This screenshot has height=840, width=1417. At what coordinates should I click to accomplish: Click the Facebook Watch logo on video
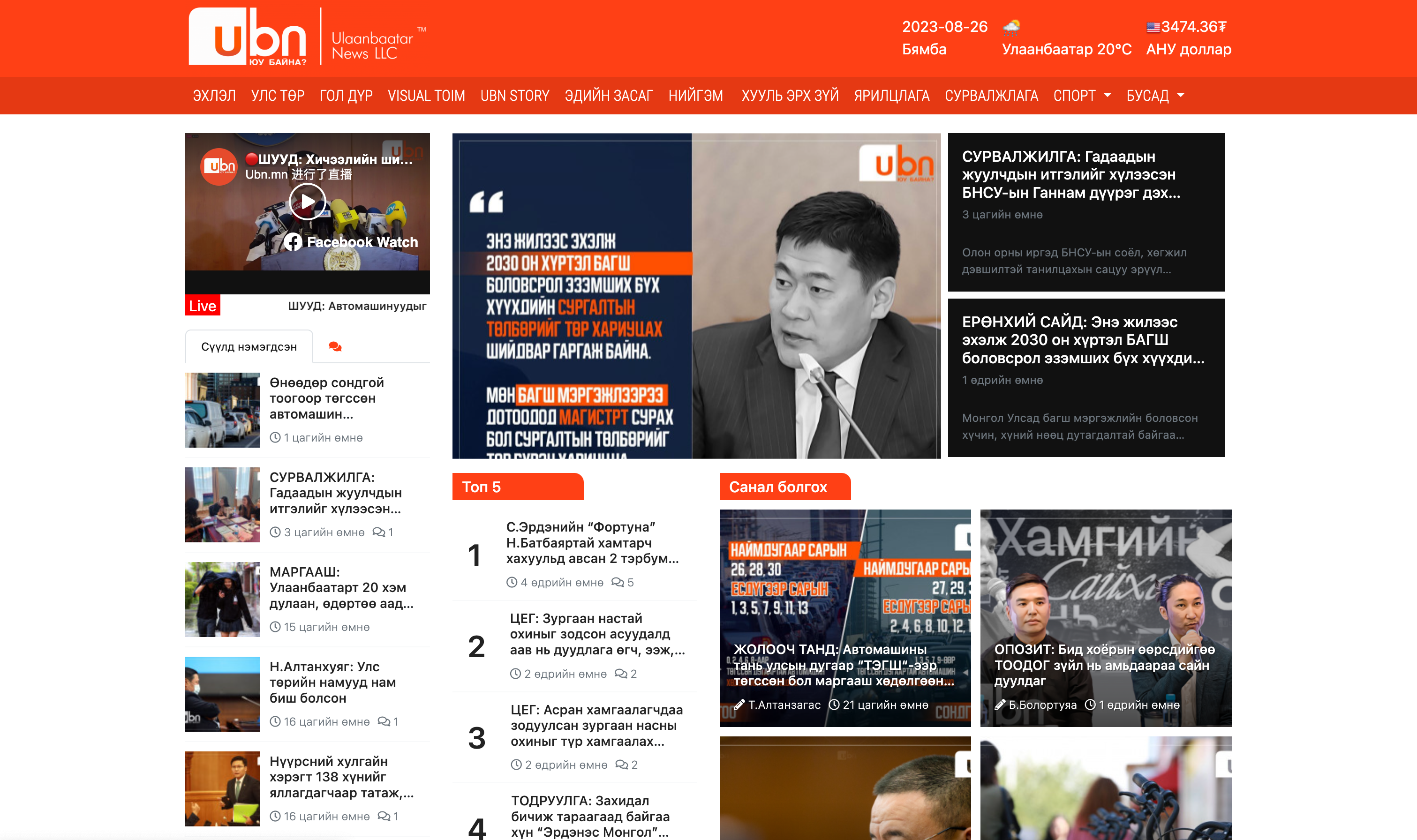(x=293, y=242)
